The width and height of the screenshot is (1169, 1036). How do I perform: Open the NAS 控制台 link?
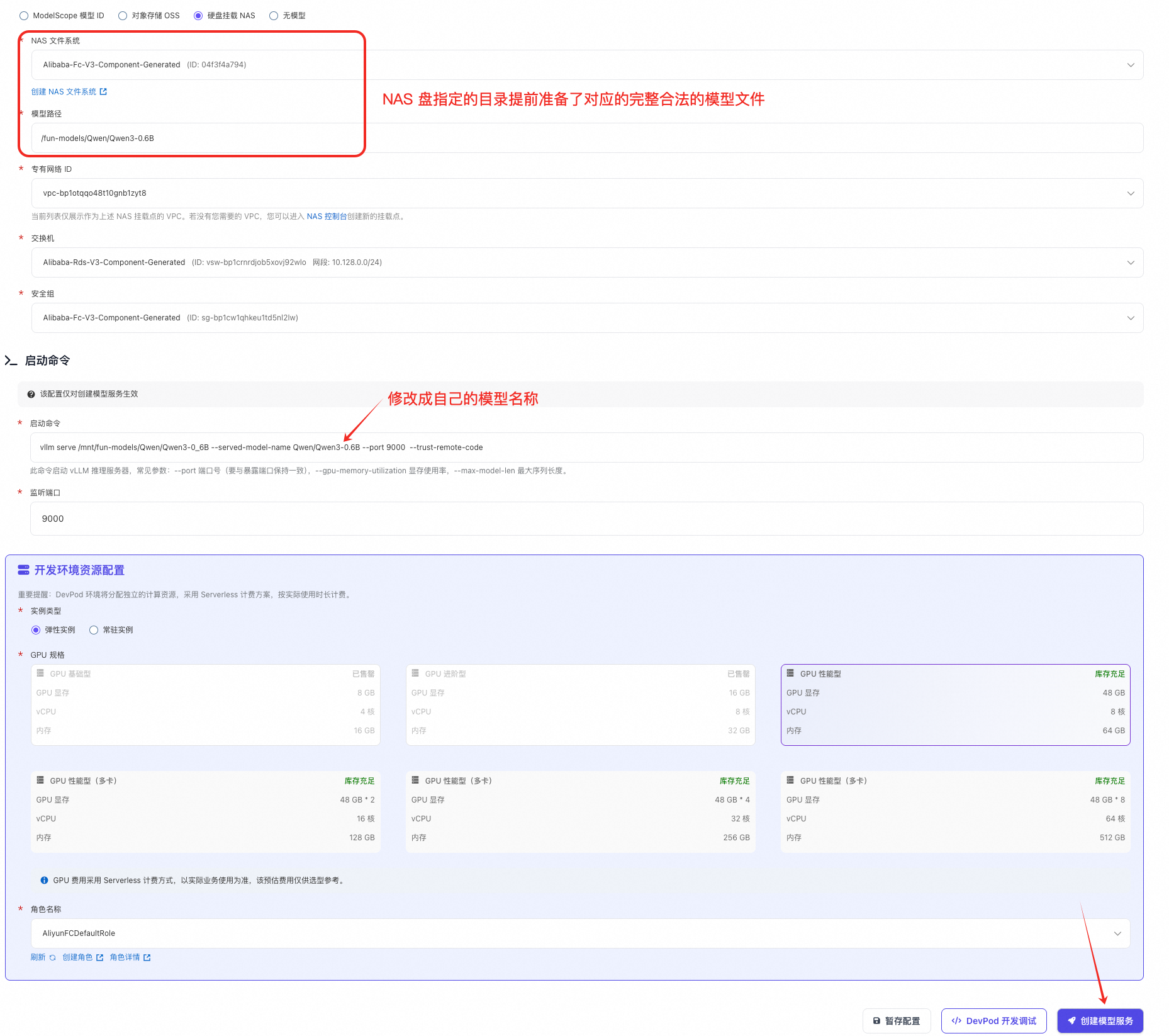(327, 217)
